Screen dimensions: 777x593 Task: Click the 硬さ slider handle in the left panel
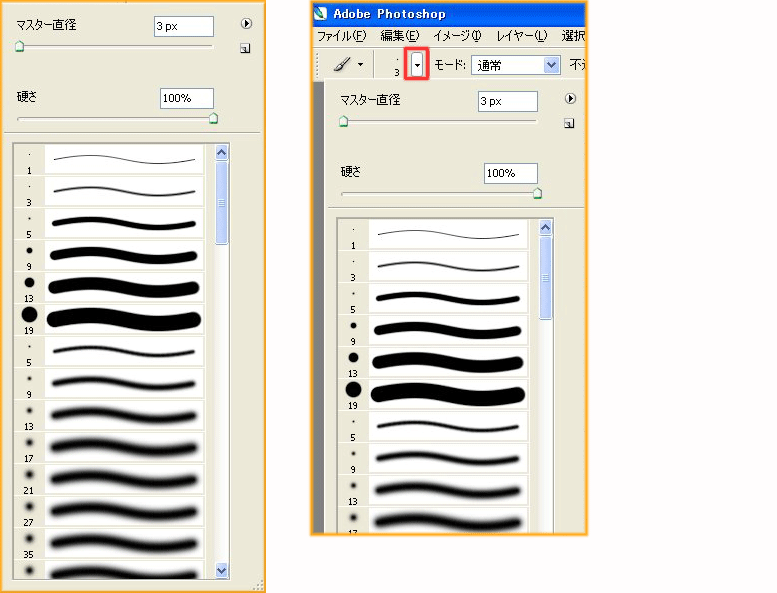coord(213,118)
